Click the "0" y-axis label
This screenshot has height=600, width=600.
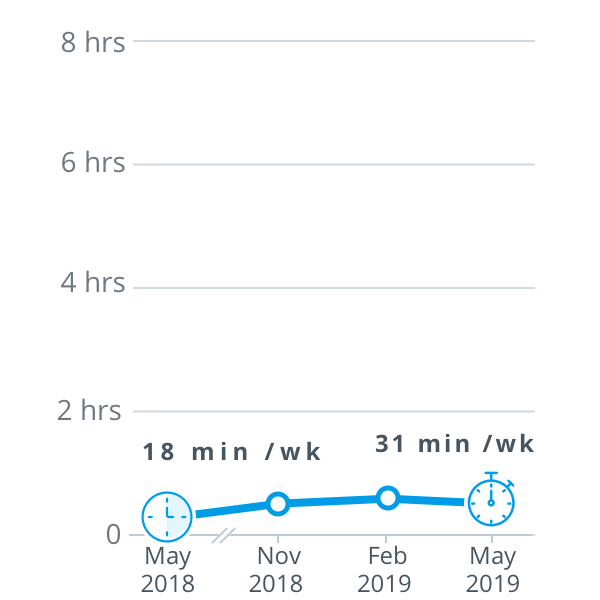click(x=113, y=534)
